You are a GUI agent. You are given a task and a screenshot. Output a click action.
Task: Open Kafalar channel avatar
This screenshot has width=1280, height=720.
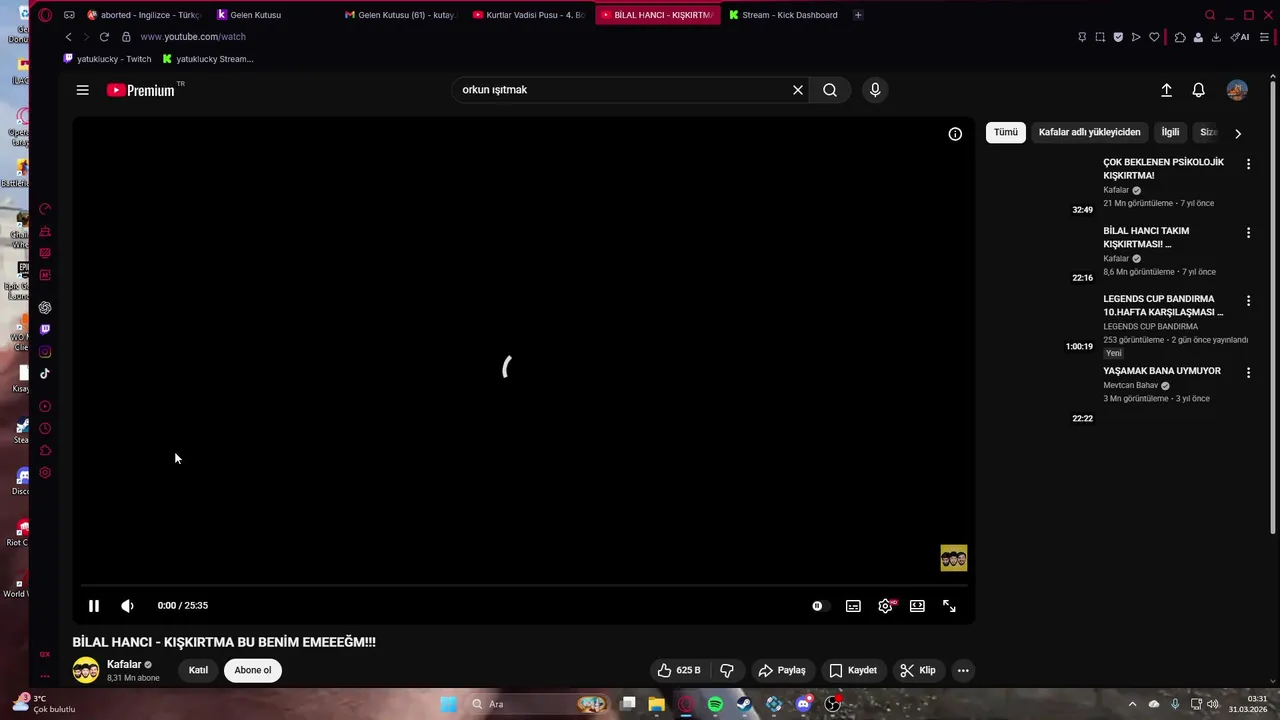click(x=86, y=670)
